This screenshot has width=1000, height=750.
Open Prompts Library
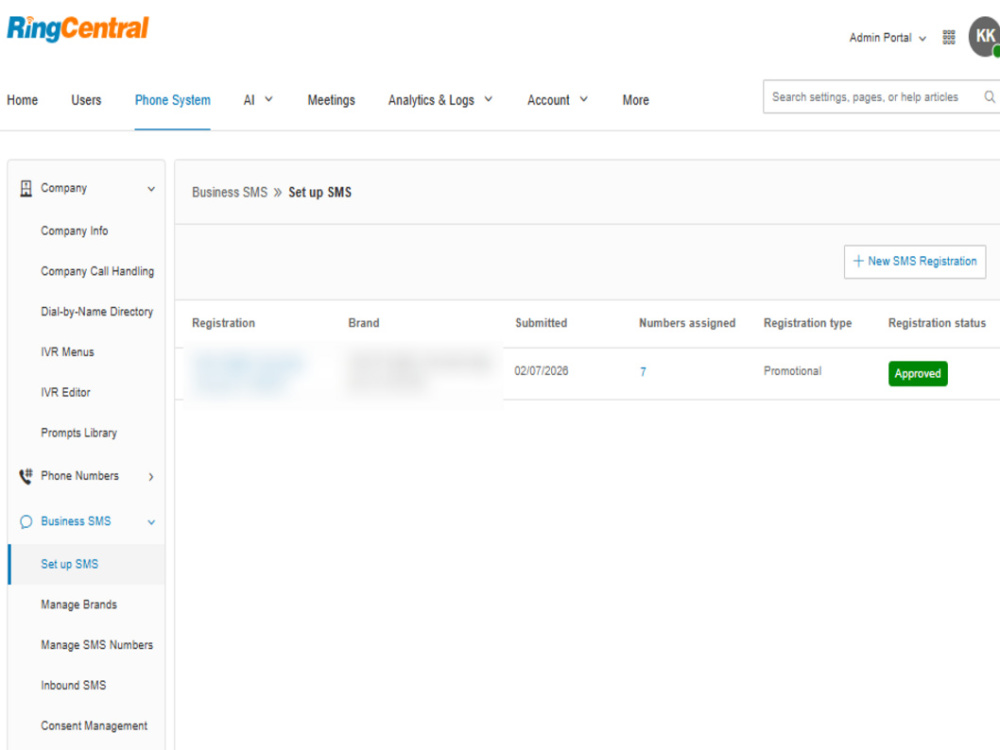(x=79, y=433)
